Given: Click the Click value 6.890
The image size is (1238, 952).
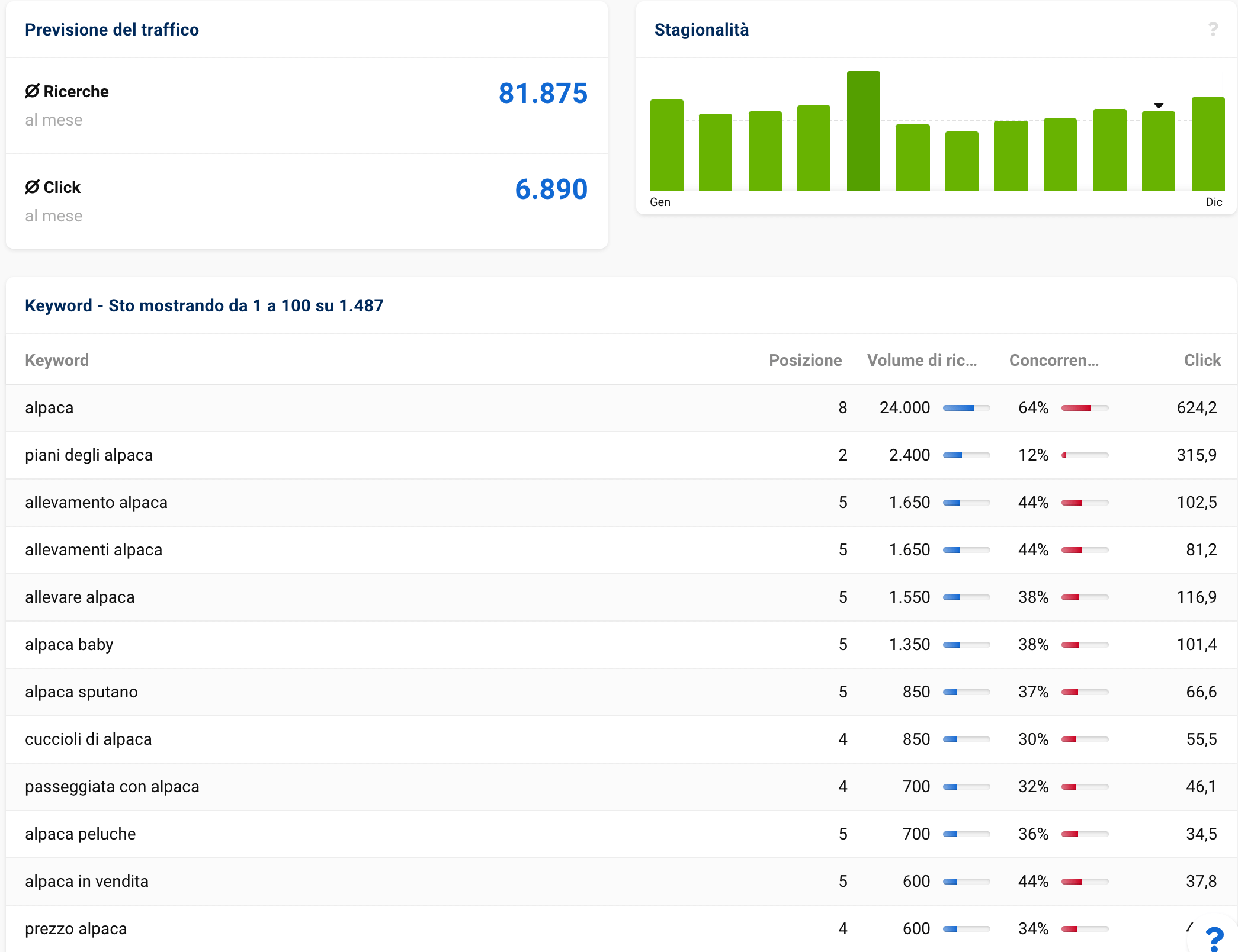Looking at the screenshot, I should 551,189.
